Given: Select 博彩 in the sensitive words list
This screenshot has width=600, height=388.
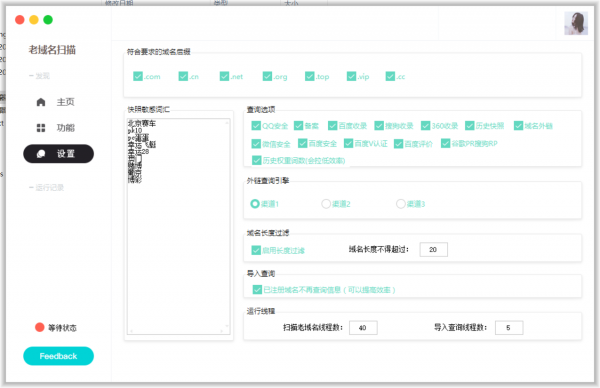Looking at the screenshot, I should click(x=135, y=180).
